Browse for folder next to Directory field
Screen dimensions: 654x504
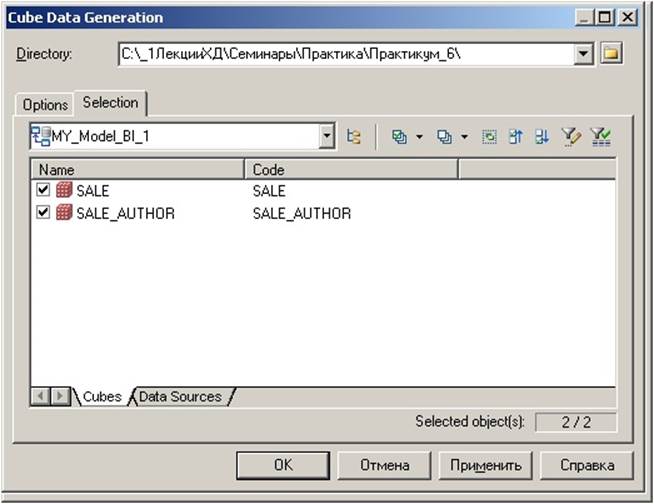coord(611,53)
